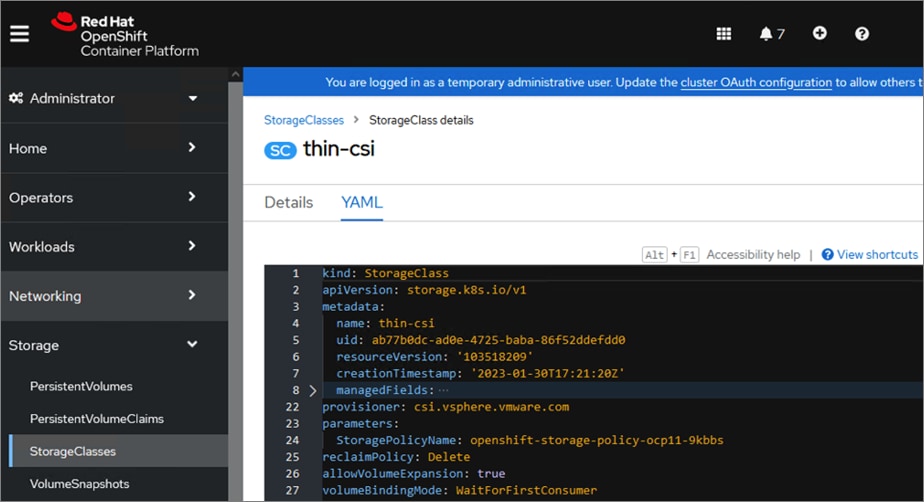
Task: Open the hamburger navigation menu
Action: click(x=19, y=34)
